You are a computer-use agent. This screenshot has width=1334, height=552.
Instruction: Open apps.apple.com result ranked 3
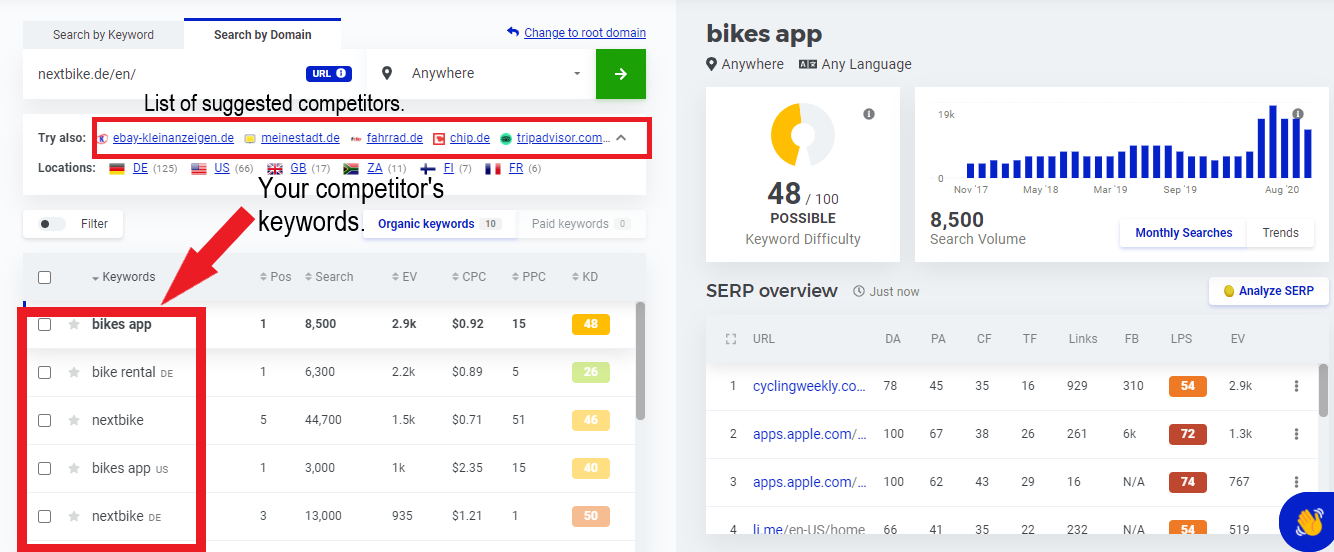point(809,482)
